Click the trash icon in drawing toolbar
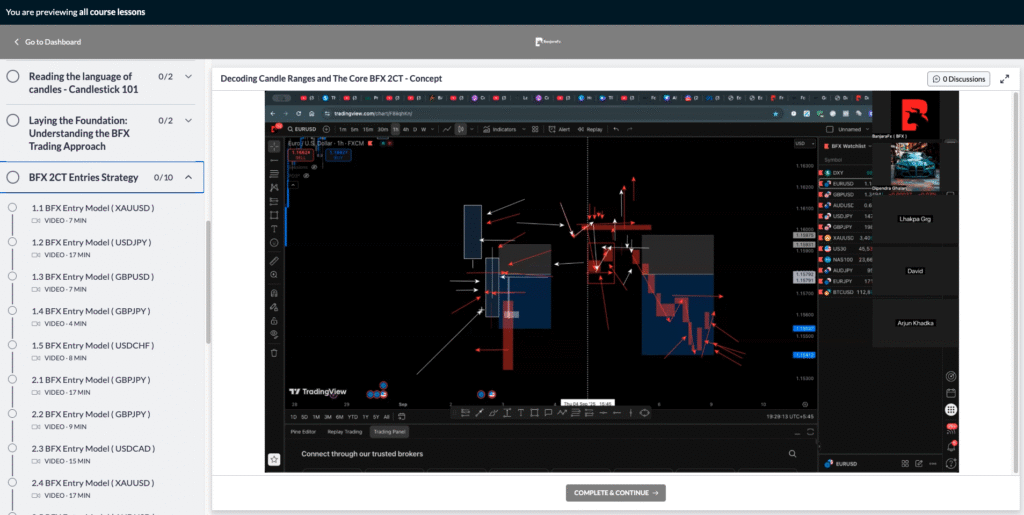Image resolution: width=1024 pixels, height=515 pixels. [274, 353]
